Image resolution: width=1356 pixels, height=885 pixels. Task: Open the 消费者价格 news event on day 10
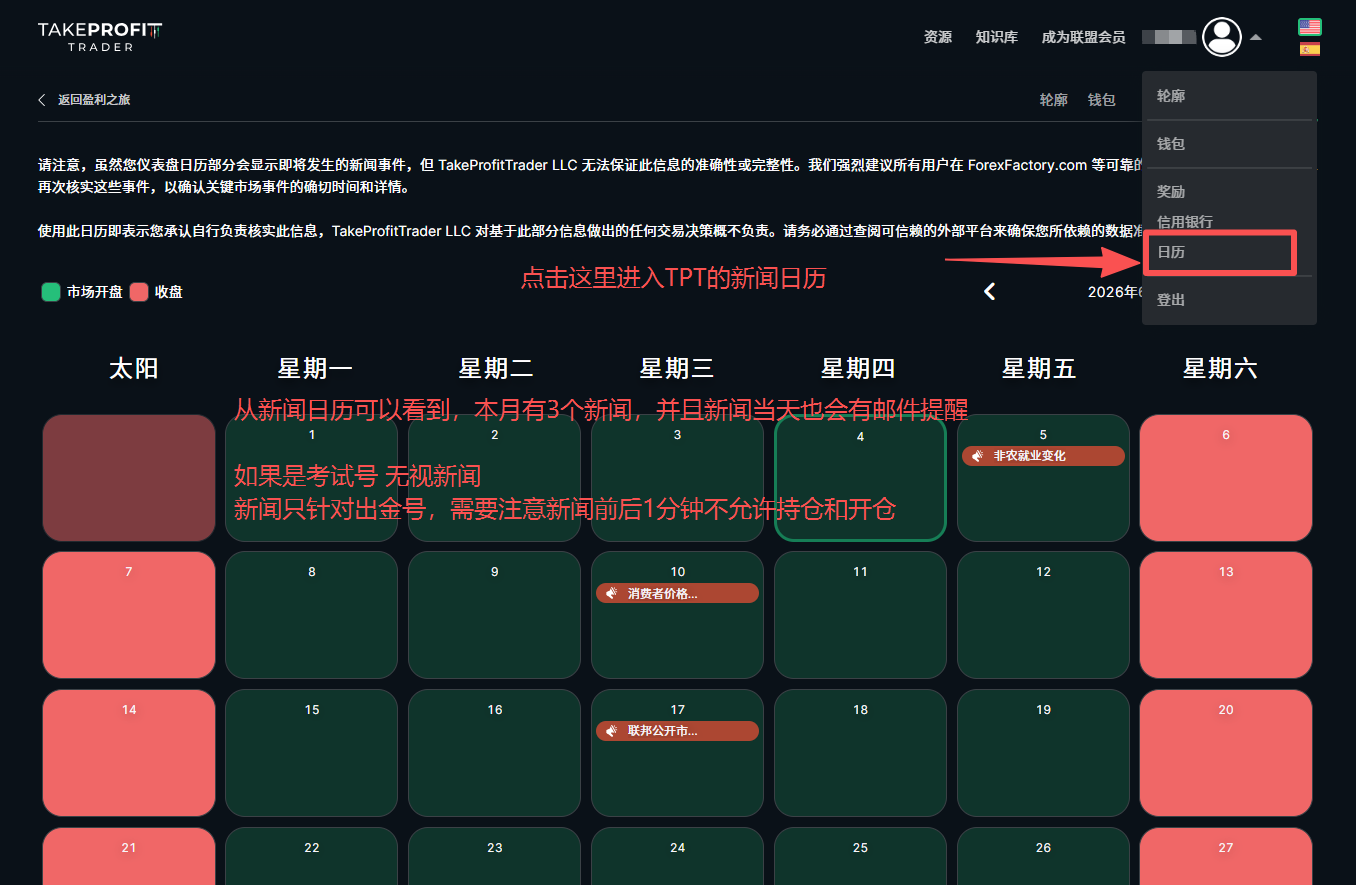point(677,593)
